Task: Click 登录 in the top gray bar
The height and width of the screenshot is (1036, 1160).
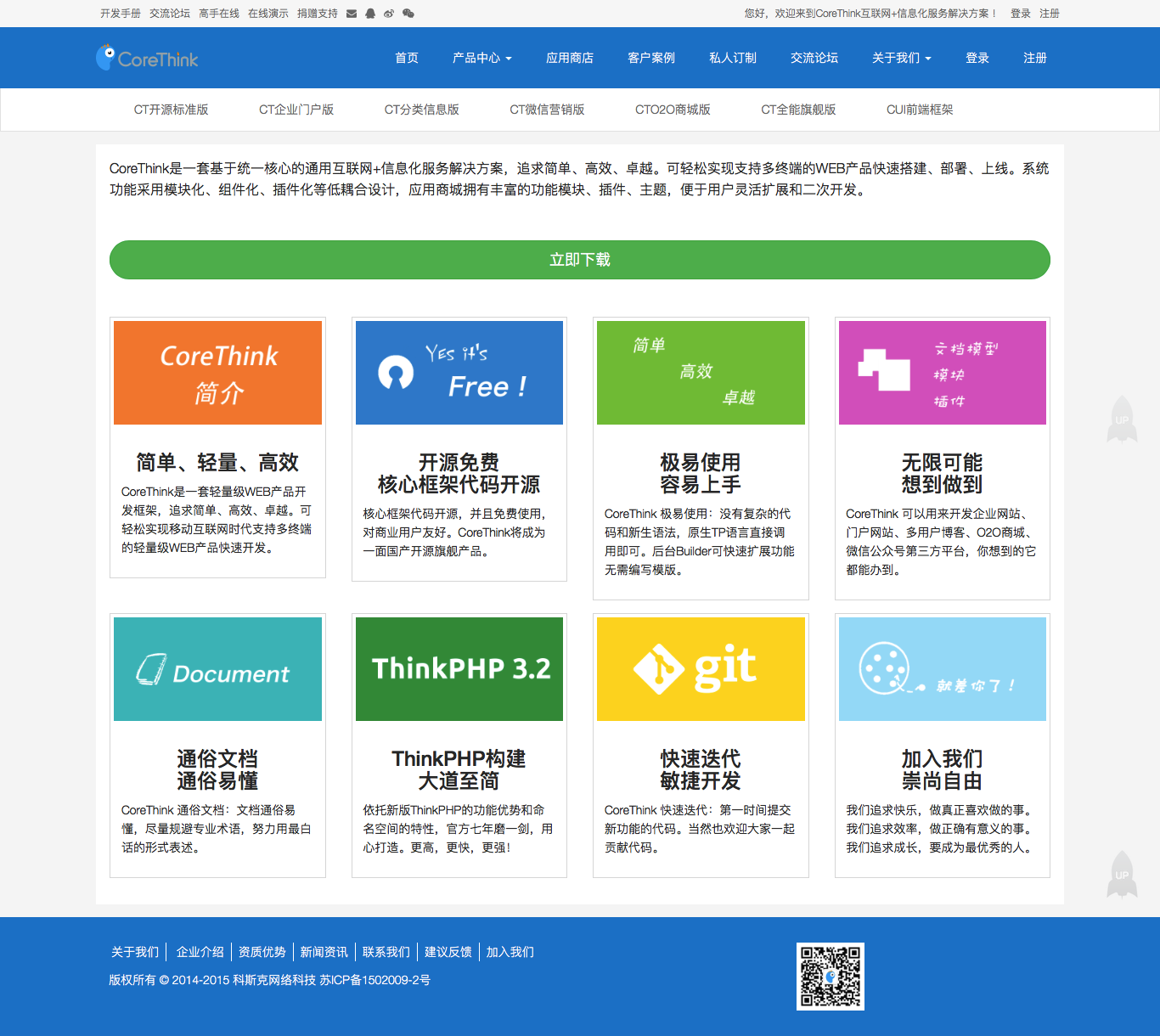Action: [x=1021, y=14]
